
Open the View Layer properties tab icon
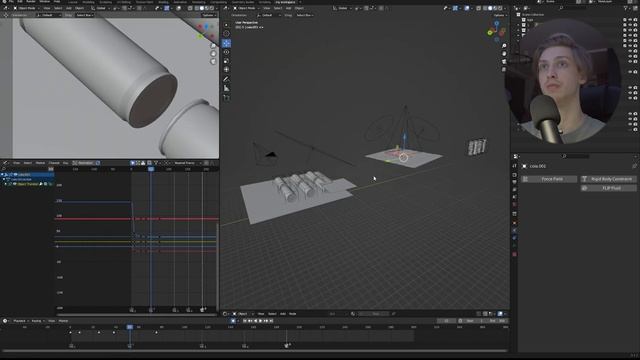coord(515,190)
